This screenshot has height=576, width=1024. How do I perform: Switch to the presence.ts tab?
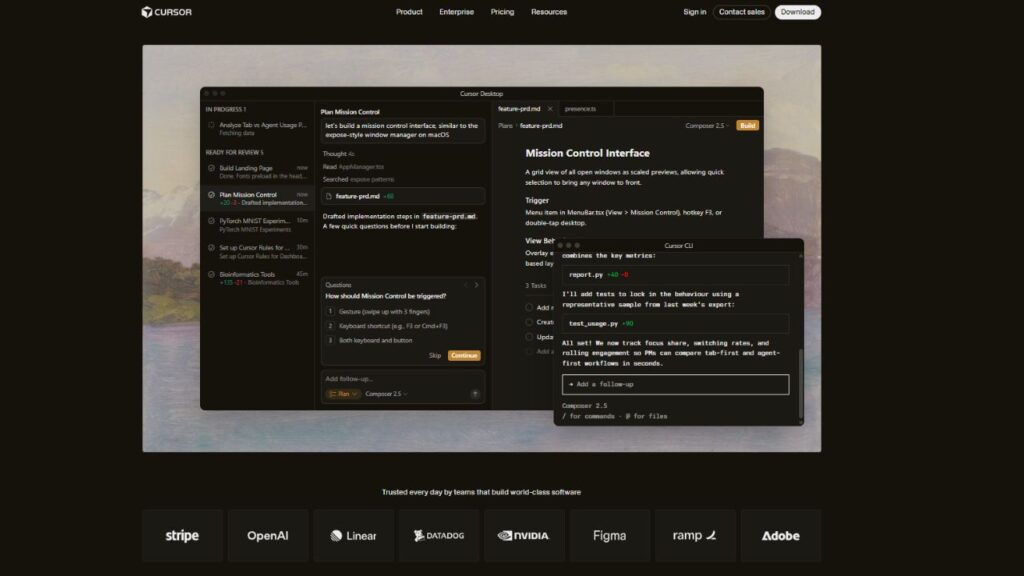coord(581,109)
